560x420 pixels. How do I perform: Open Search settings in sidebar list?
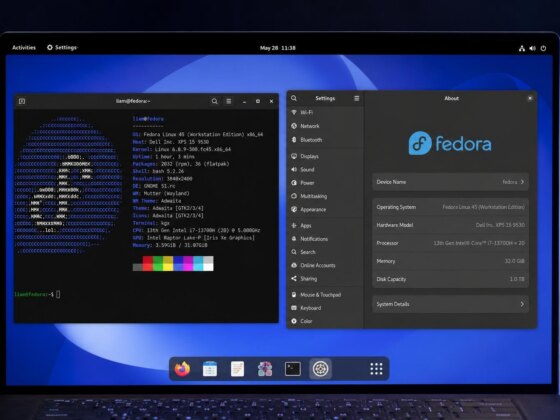325,252
